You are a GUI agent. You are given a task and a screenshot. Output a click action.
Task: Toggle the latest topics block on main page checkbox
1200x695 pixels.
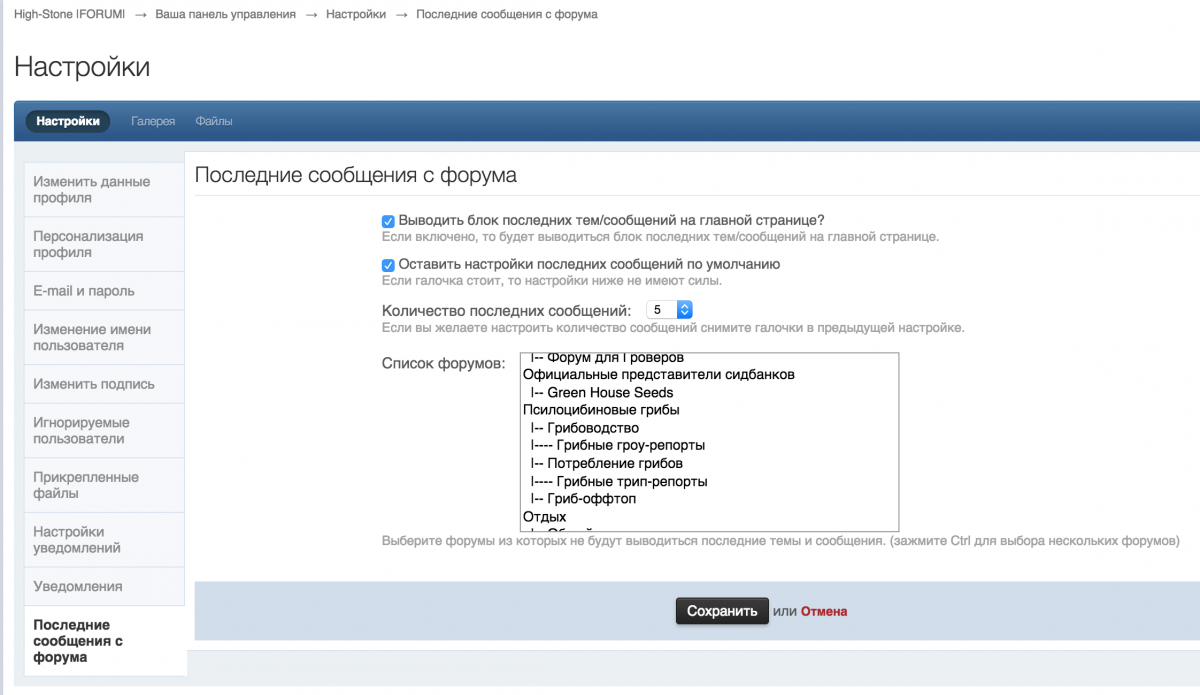point(389,220)
